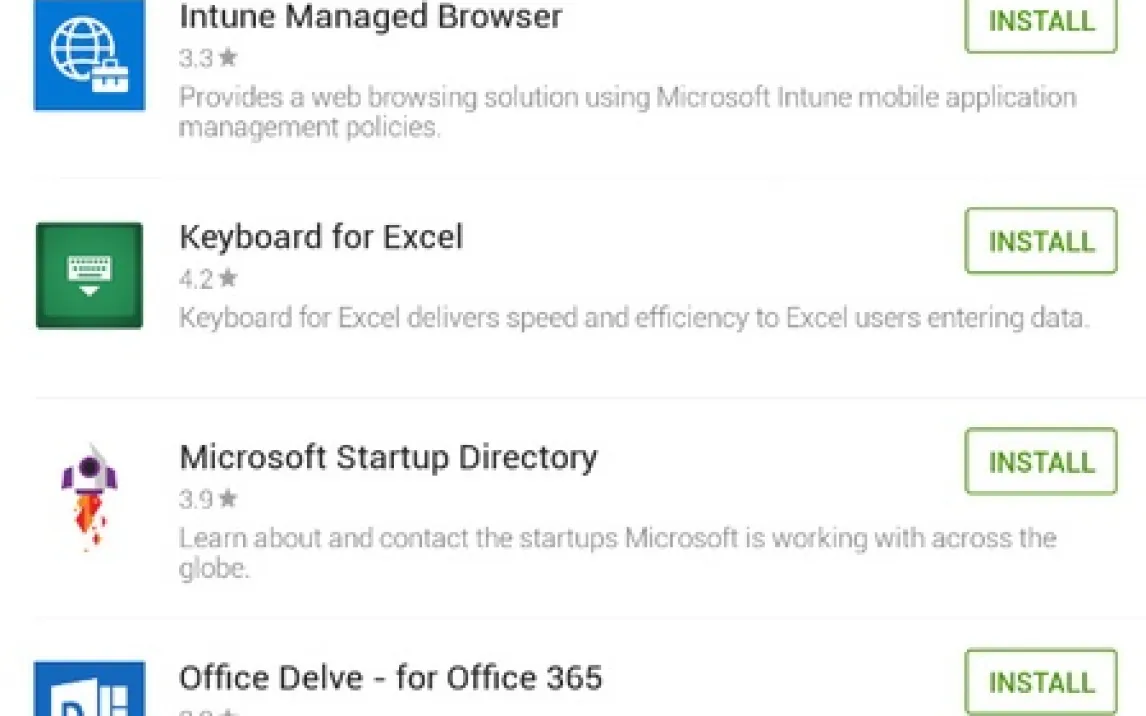Tap the green Keyboard for Excel icon

pos(89,275)
